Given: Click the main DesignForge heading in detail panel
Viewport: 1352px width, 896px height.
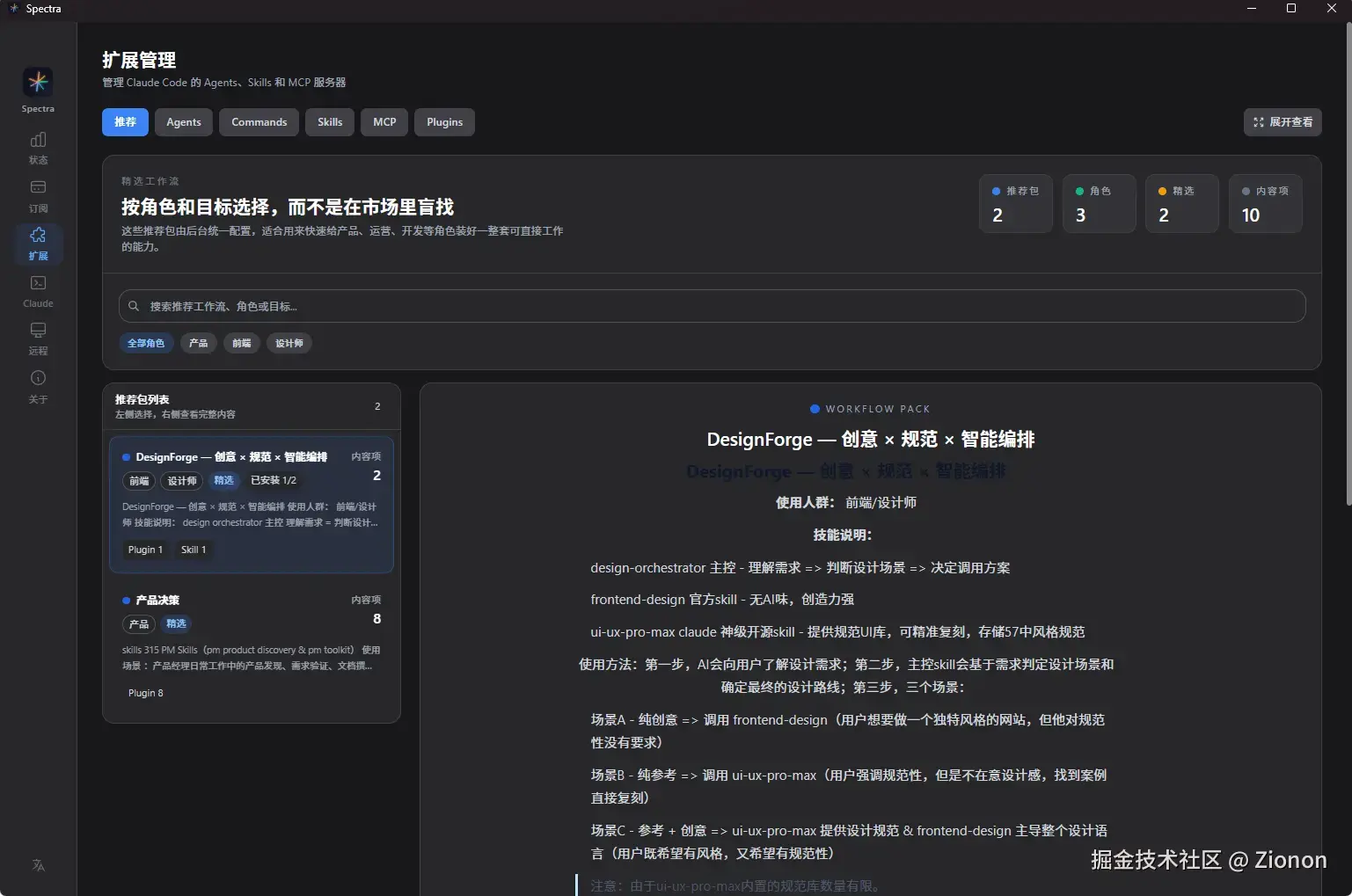Looking at the screenshot, I should [x=871, y=440].
